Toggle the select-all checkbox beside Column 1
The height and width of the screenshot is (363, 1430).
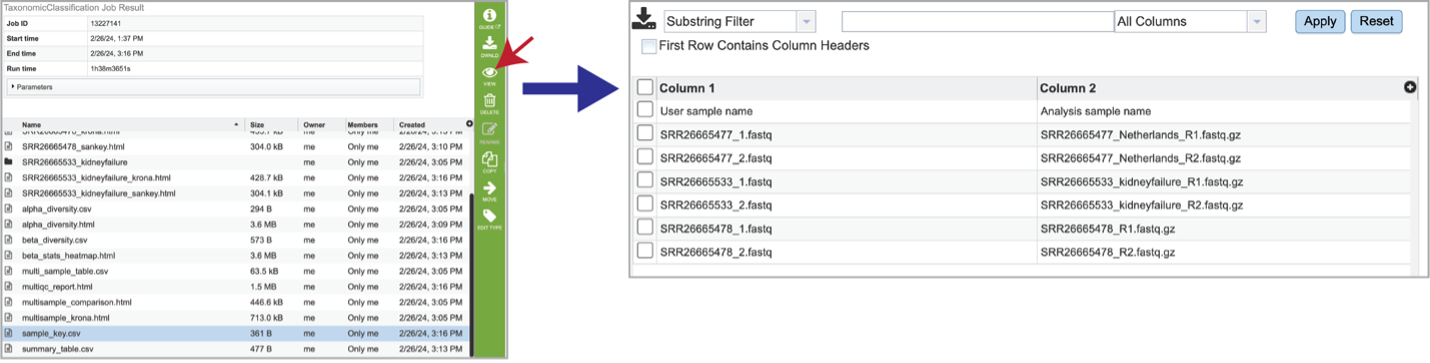(x=645, y=88)
